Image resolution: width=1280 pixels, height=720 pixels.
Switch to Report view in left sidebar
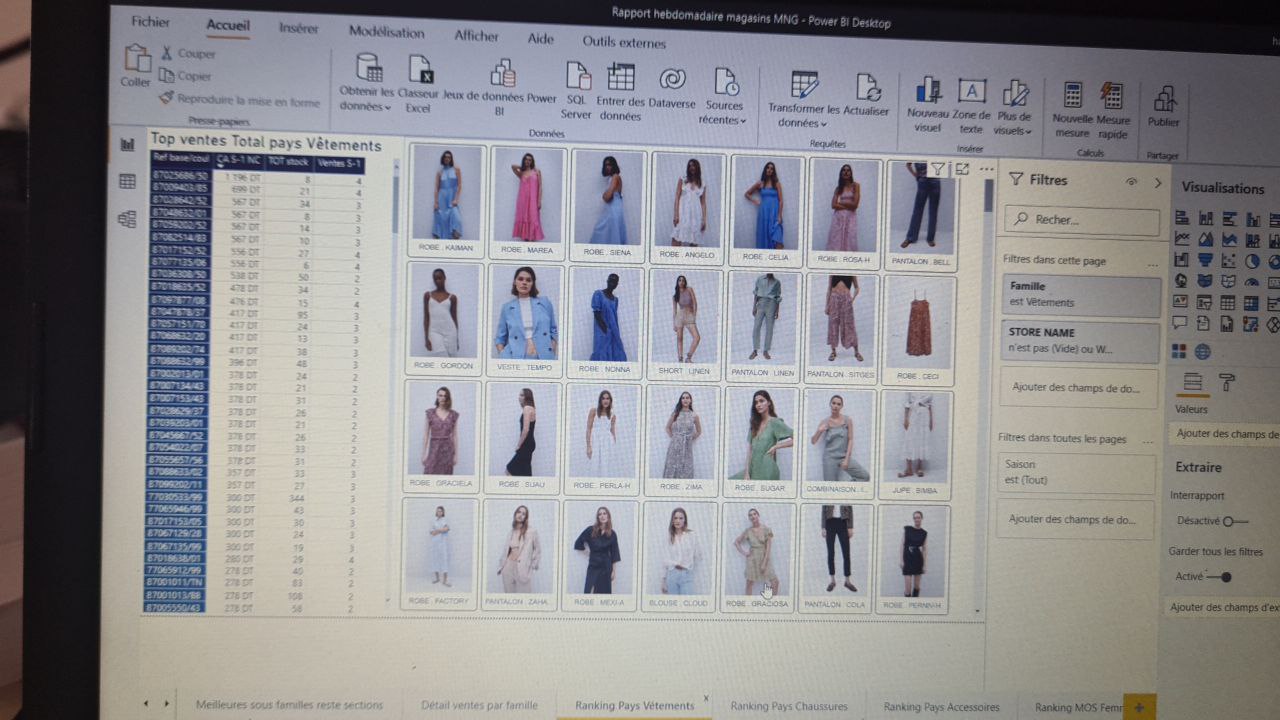[x=127, y=144]
